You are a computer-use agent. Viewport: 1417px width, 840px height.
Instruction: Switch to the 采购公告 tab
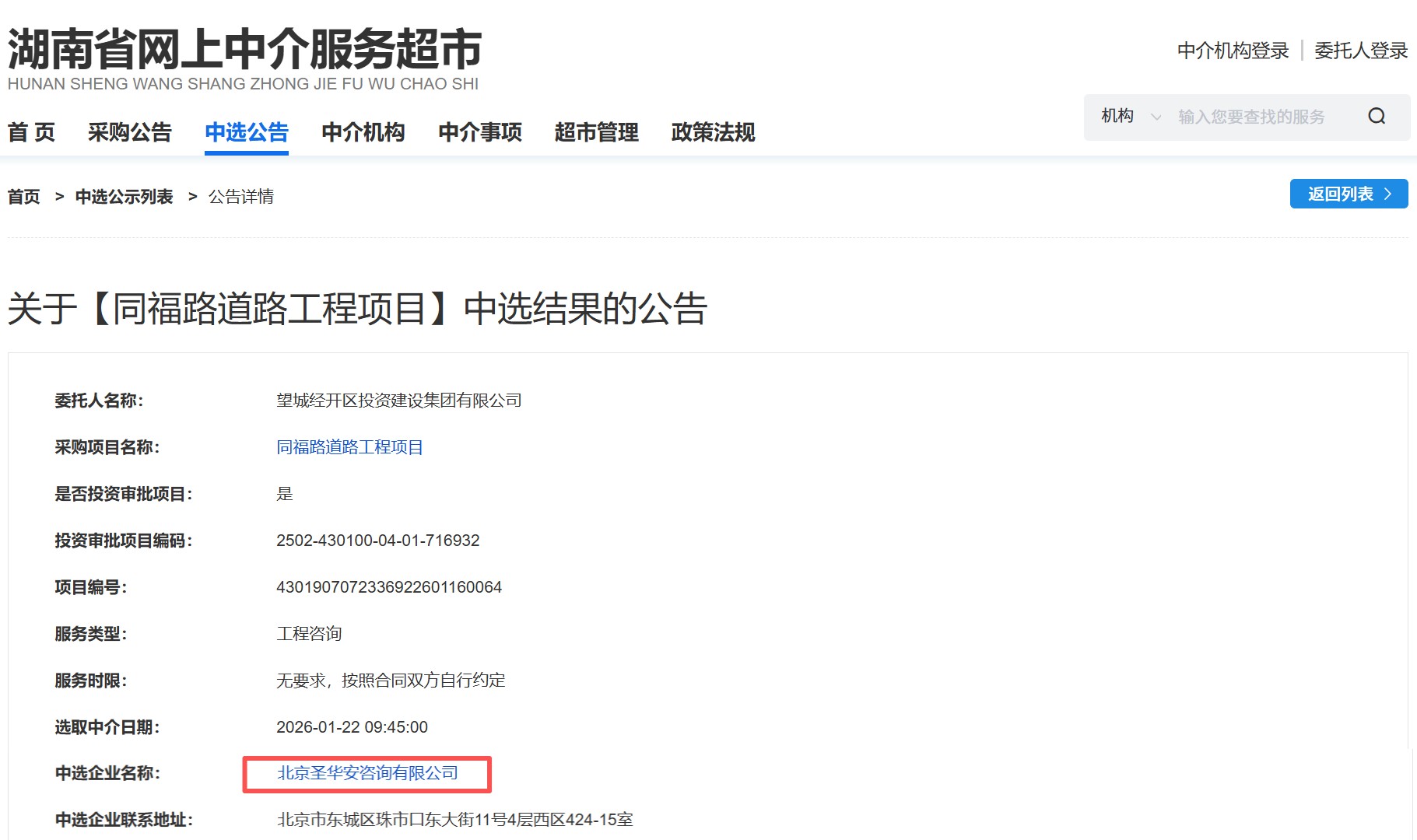point(129,132)
